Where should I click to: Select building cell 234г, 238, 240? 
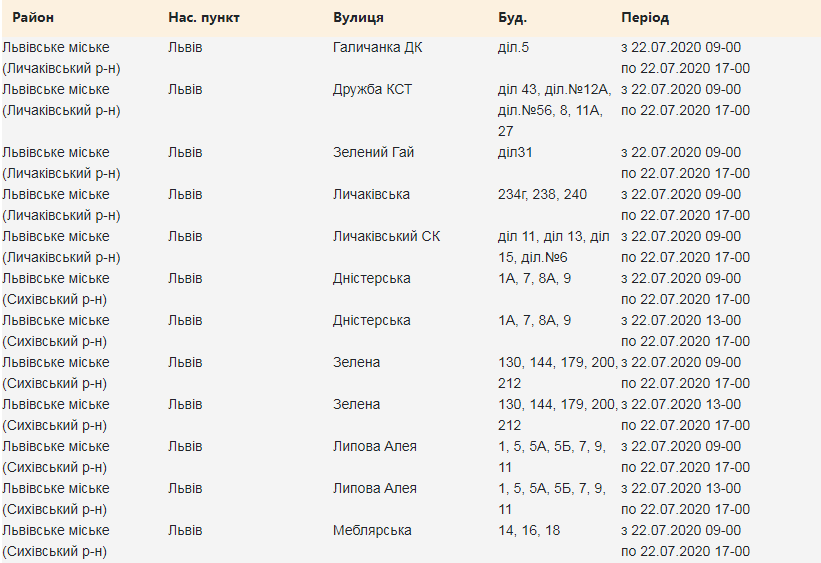[x=542, y=194]
